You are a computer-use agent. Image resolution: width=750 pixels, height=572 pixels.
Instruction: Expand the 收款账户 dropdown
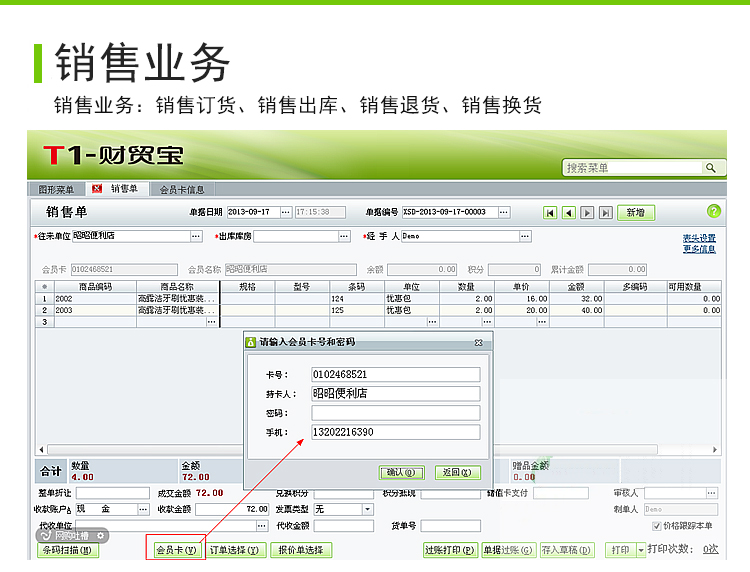tap(144, 509)
